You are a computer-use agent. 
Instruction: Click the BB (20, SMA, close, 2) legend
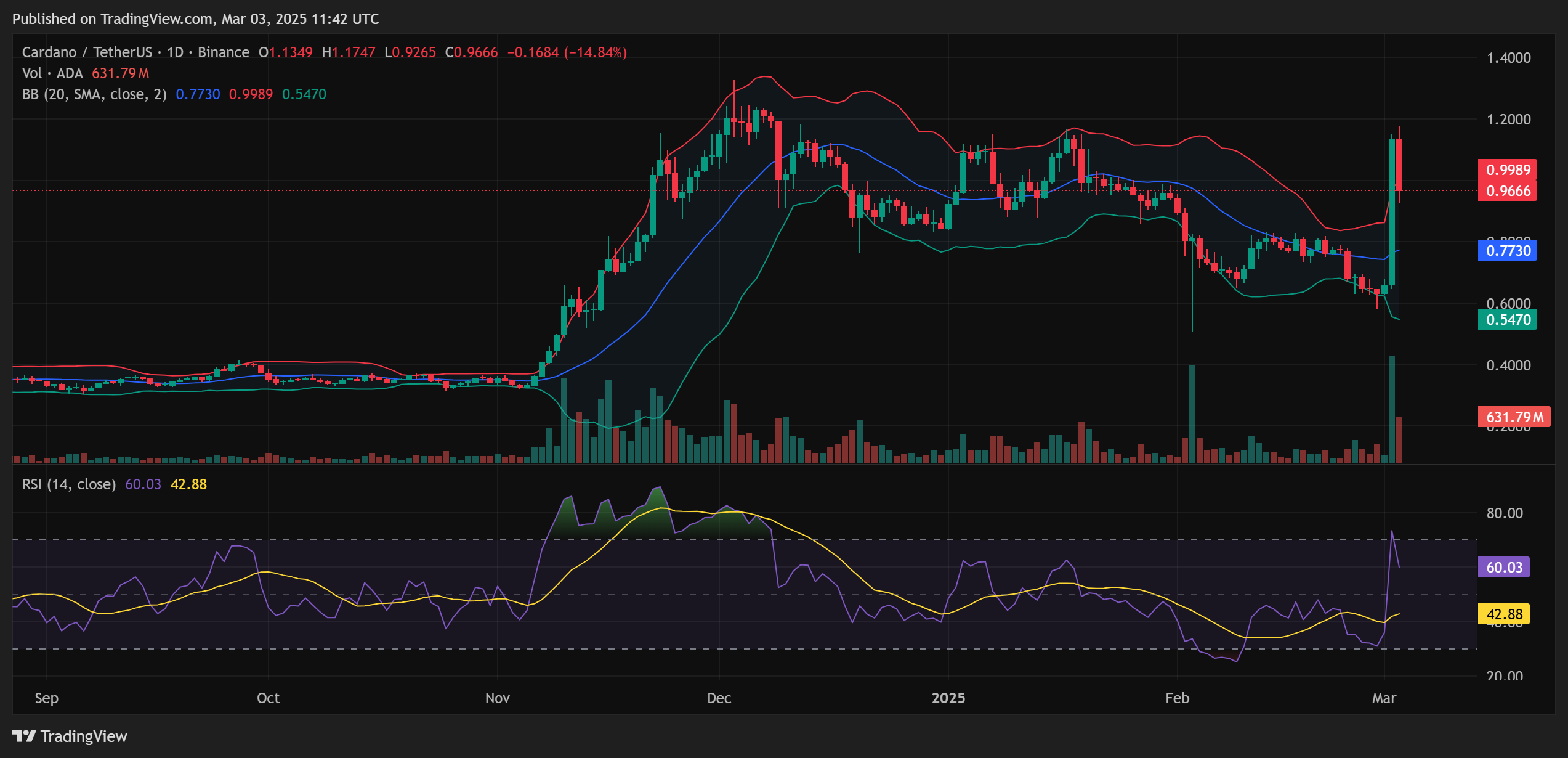[92, 94]
